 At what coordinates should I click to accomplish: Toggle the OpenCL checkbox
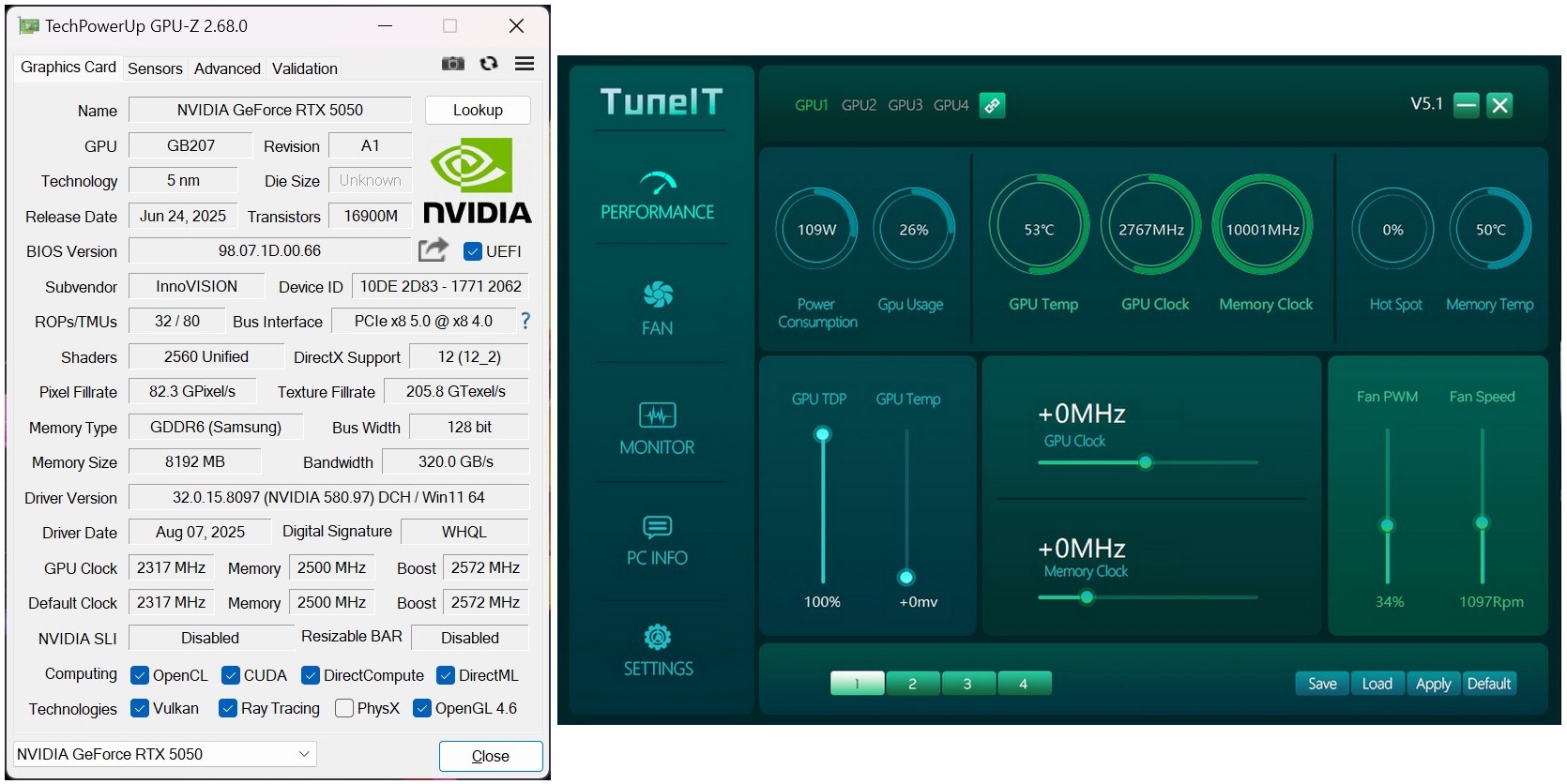[x=140, y=675]
